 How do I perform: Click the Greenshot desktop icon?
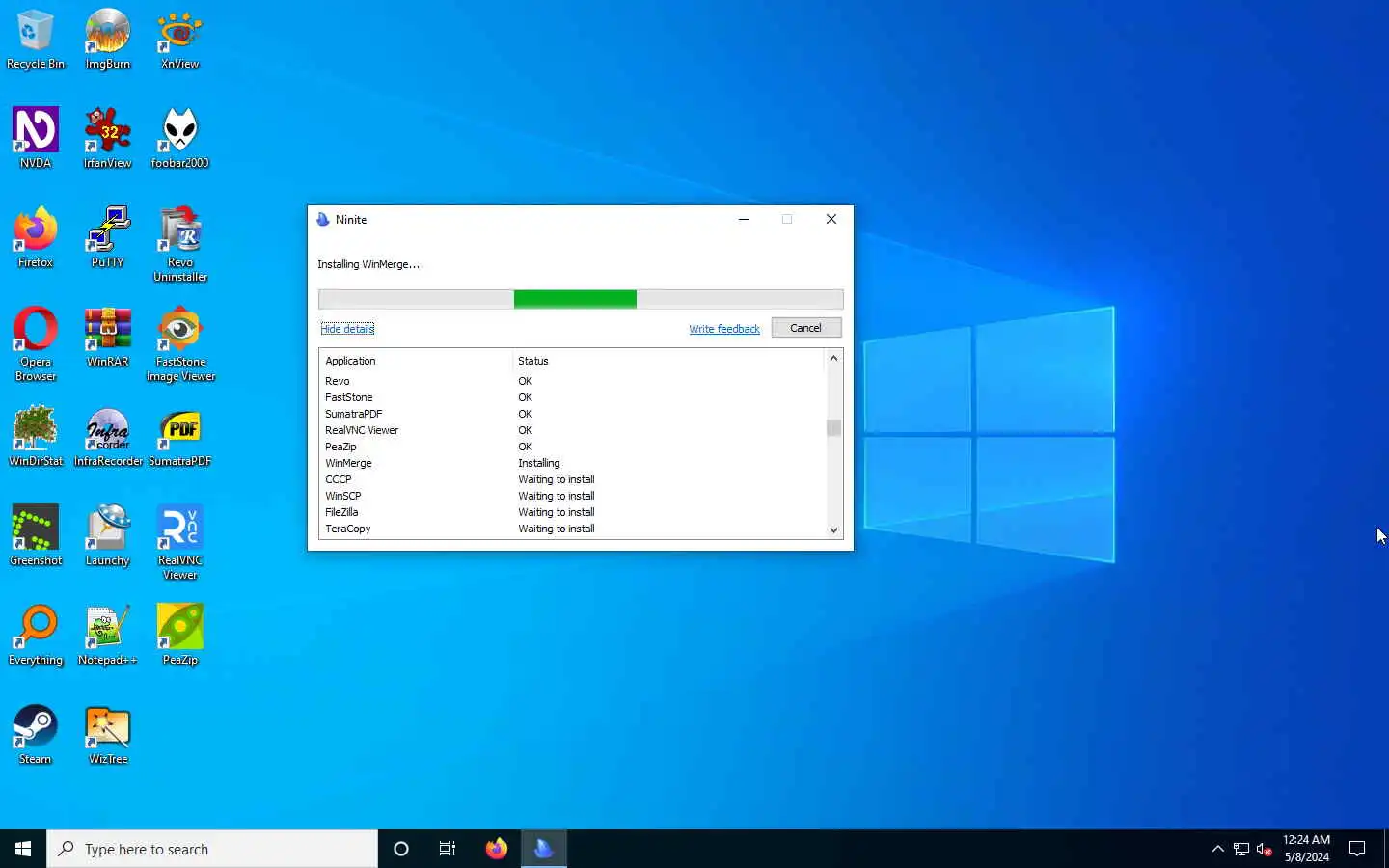(x=36, y=536)
